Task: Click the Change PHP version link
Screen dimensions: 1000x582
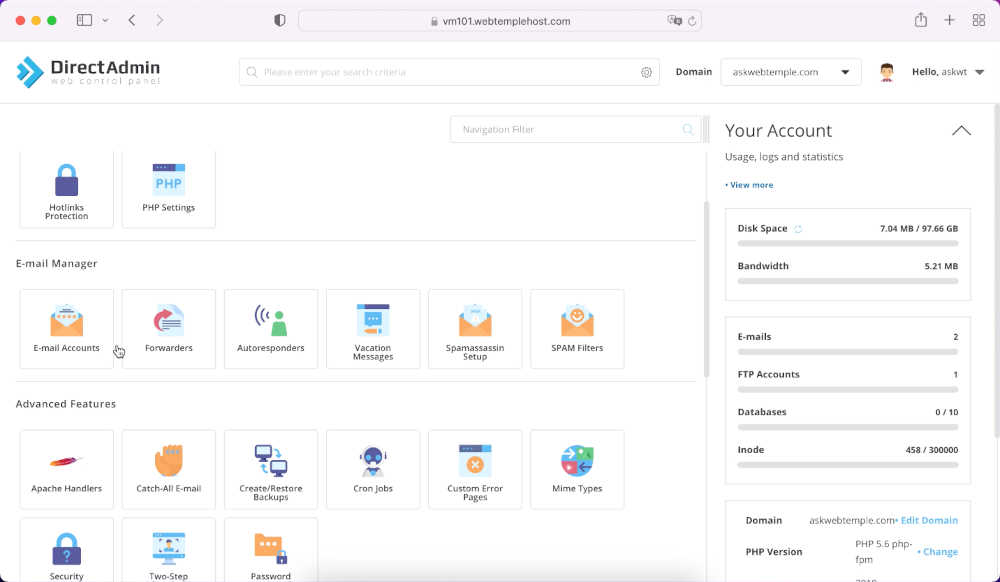Action: (x=938, y=552)
